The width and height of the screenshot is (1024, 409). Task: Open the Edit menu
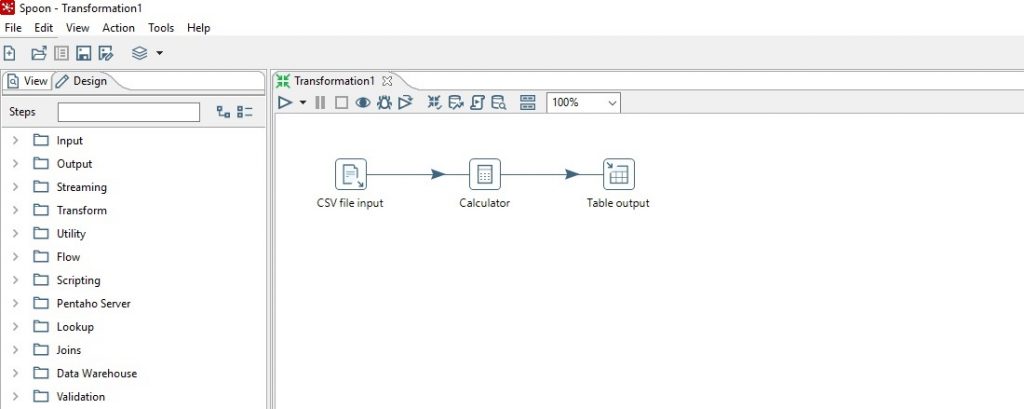tap(44, 27)
